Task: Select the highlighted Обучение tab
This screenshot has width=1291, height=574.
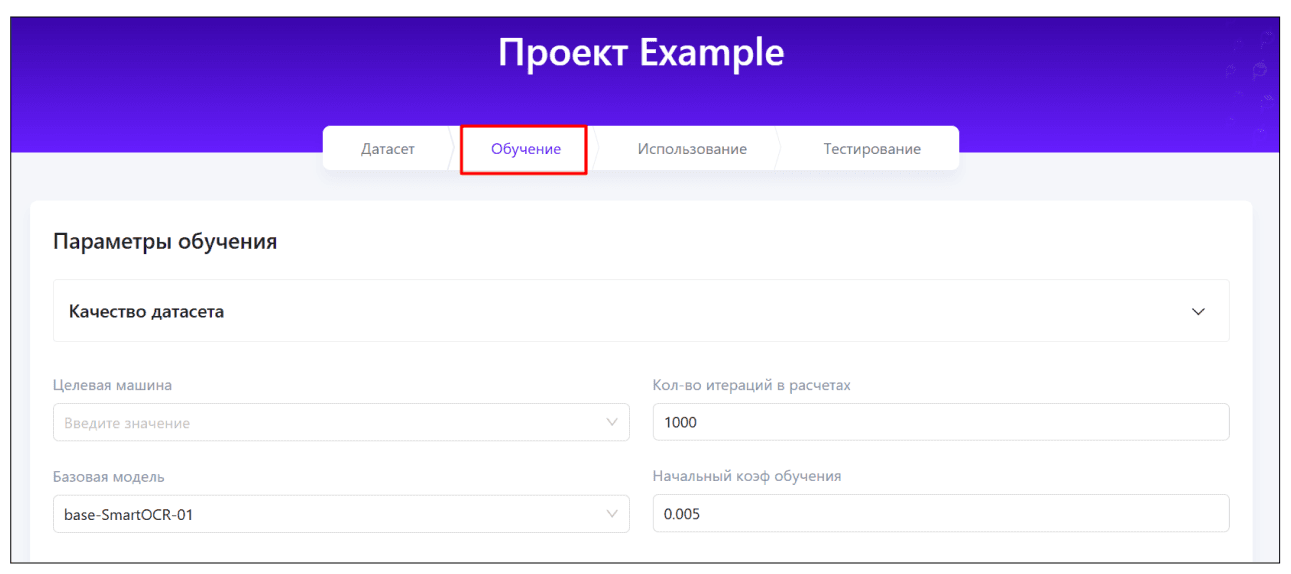Action: click(525, 149)
